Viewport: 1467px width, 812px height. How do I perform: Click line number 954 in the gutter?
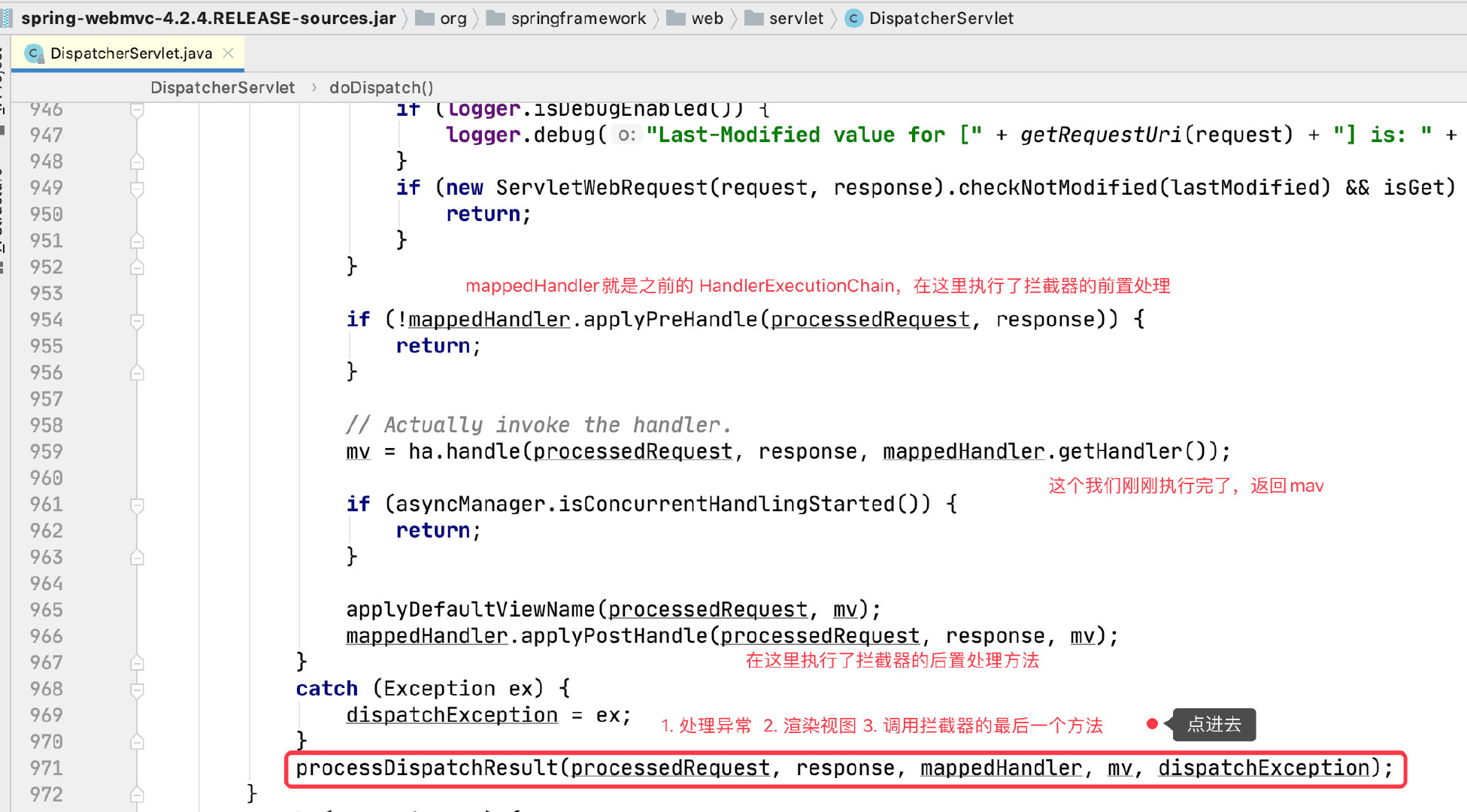coord(47,320)
